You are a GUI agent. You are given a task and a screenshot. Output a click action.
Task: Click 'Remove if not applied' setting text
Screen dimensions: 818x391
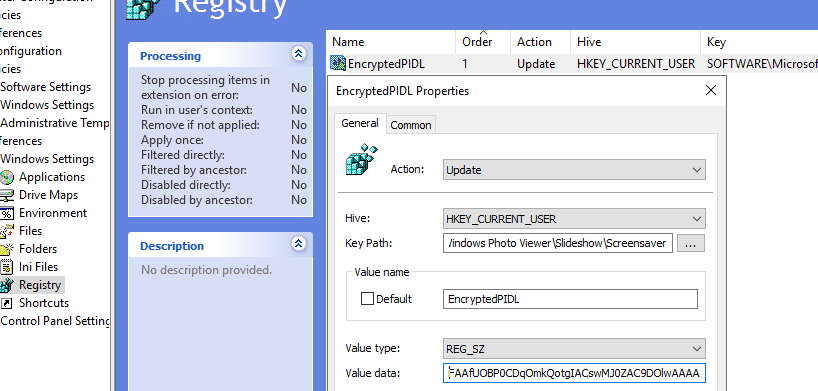200,125
